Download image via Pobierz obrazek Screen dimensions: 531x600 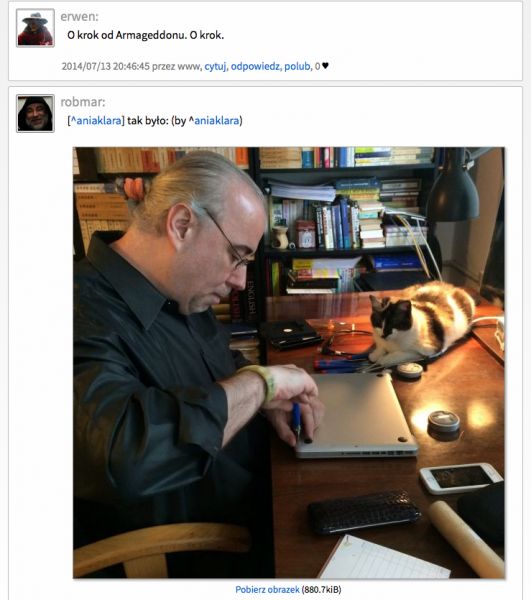267,589
